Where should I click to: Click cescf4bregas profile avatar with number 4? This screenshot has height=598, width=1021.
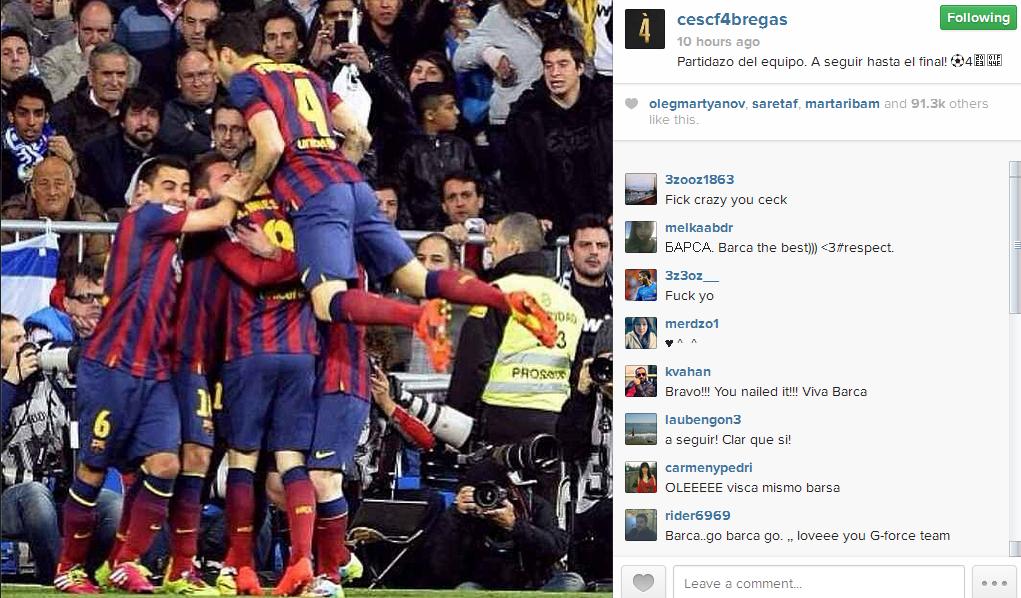[x=645, y=29]
